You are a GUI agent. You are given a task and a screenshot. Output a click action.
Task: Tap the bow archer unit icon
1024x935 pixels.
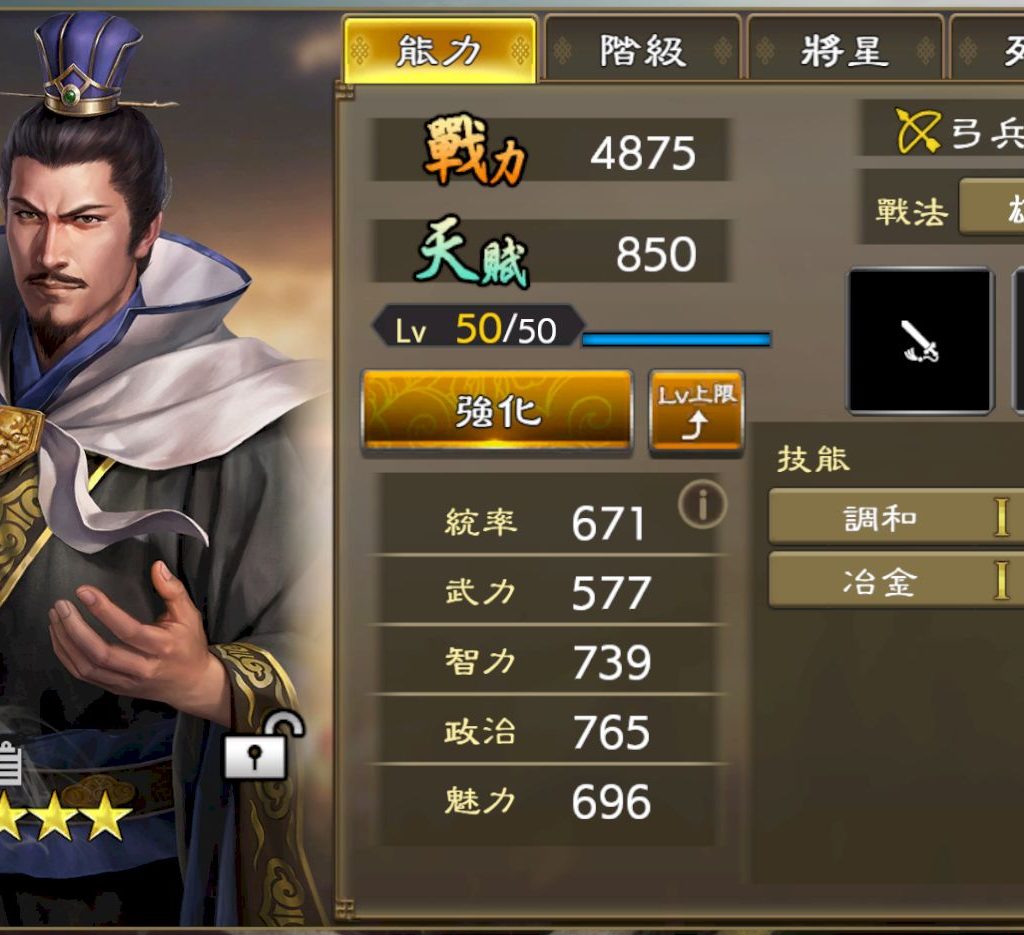[917, 131]
